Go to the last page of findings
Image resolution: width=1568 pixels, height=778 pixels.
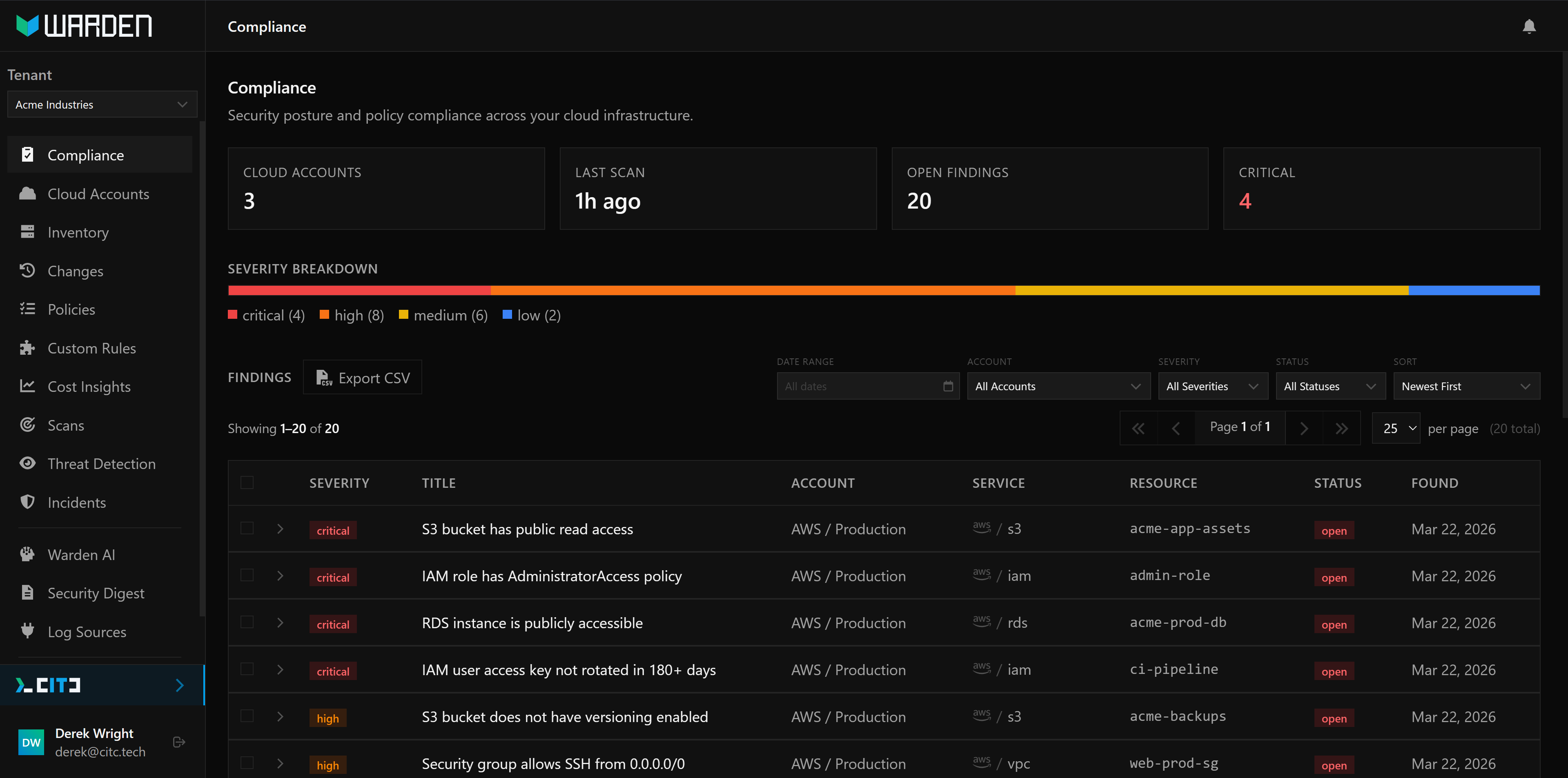[1342, 428]
